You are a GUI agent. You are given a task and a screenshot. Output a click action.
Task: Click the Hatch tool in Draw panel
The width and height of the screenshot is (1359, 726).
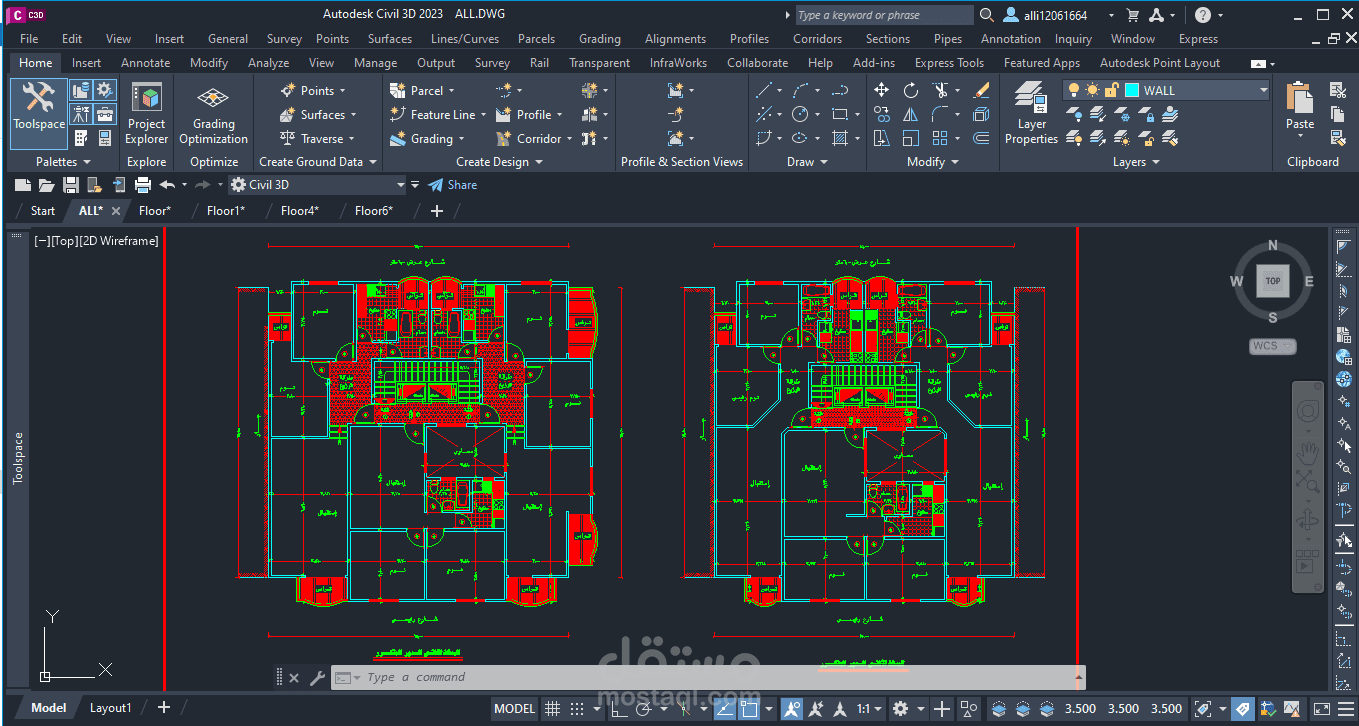click(839, 138)
